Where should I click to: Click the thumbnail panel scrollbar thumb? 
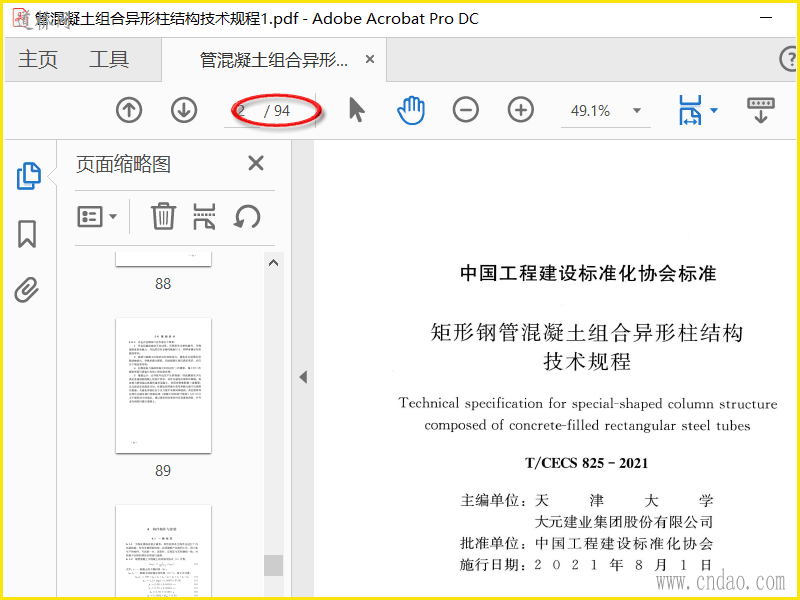pos(273,565)
